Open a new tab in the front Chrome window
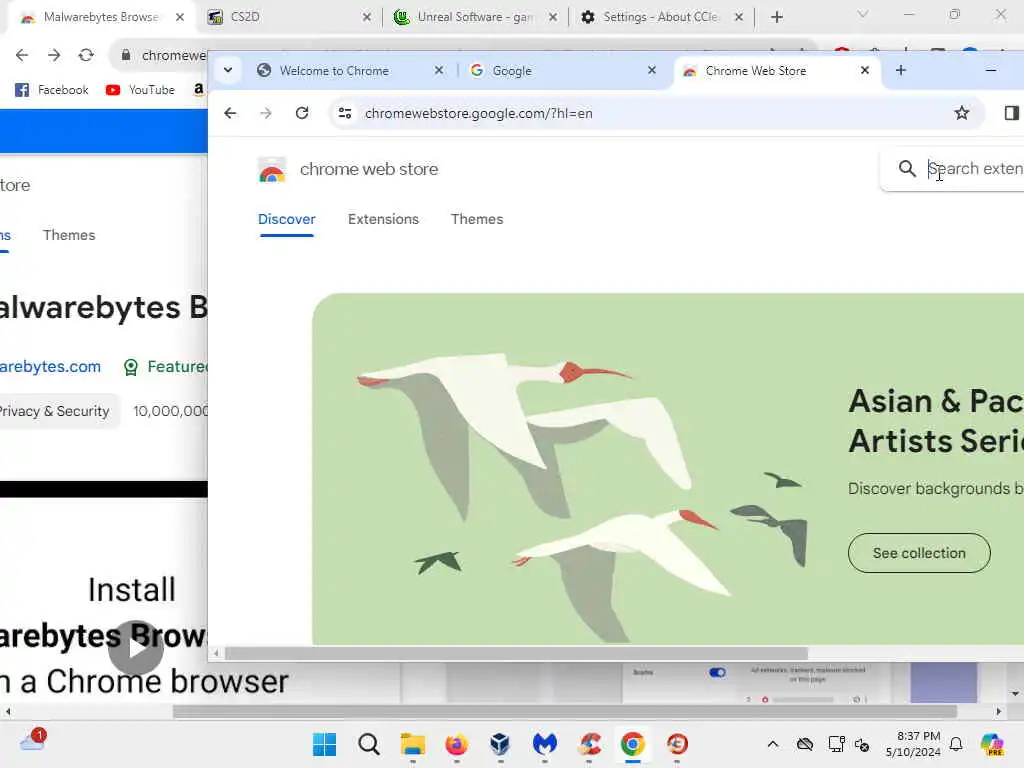The image size is (1024, 768). [x=901, y=70]
